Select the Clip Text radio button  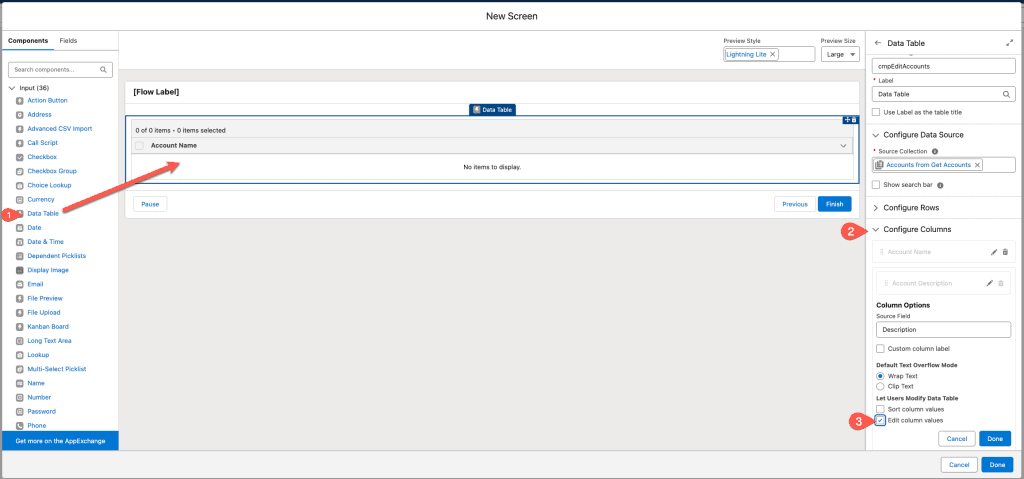click(x=880, y=386)
